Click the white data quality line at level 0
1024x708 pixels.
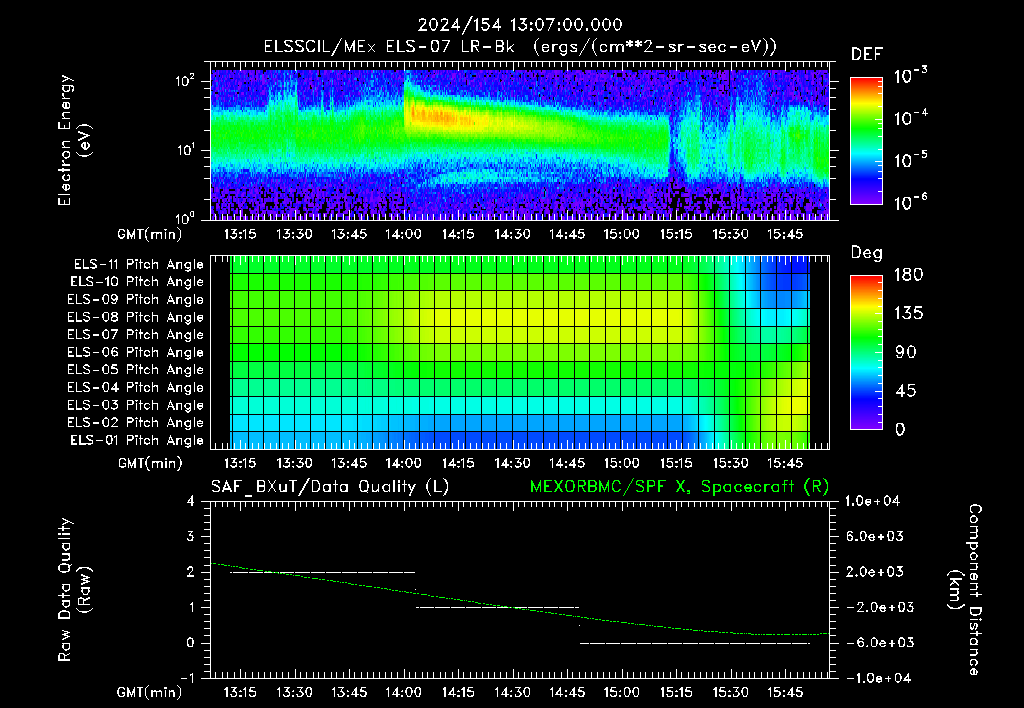(695, 643)
